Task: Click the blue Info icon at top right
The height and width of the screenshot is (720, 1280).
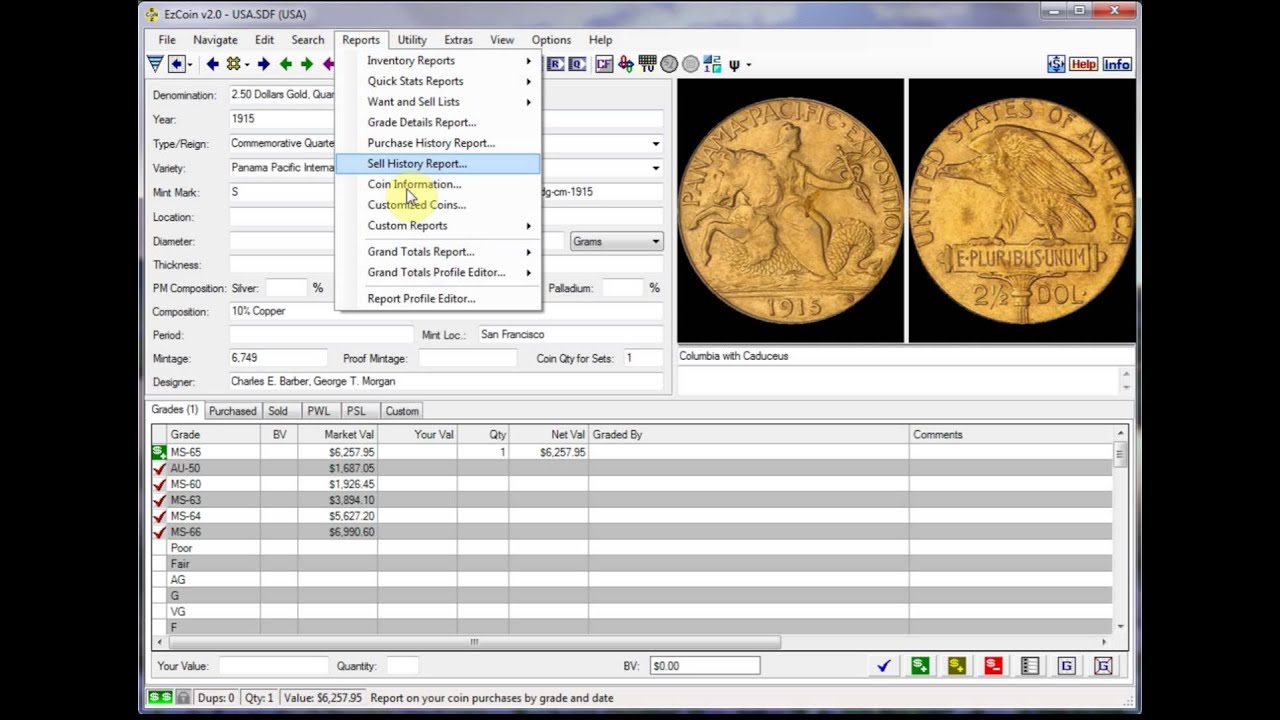Action: point(1117,64)
